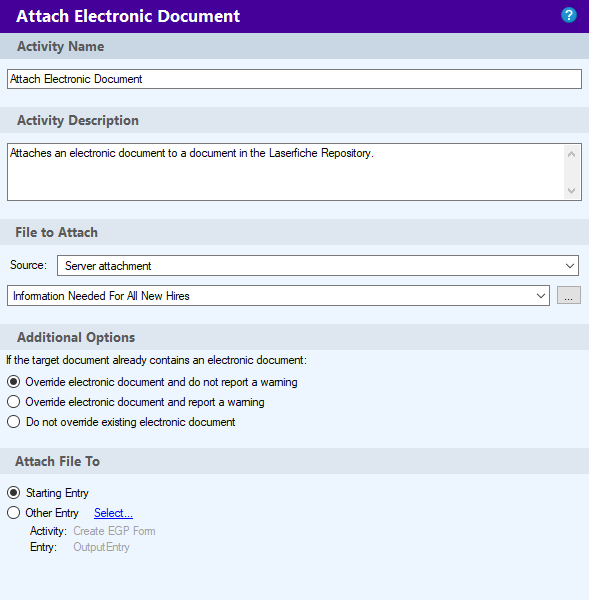Choose the Starting Entry radio option
The height and width of the screenshot is (600, 589).
pyautogui.click(x=48, y=493)
